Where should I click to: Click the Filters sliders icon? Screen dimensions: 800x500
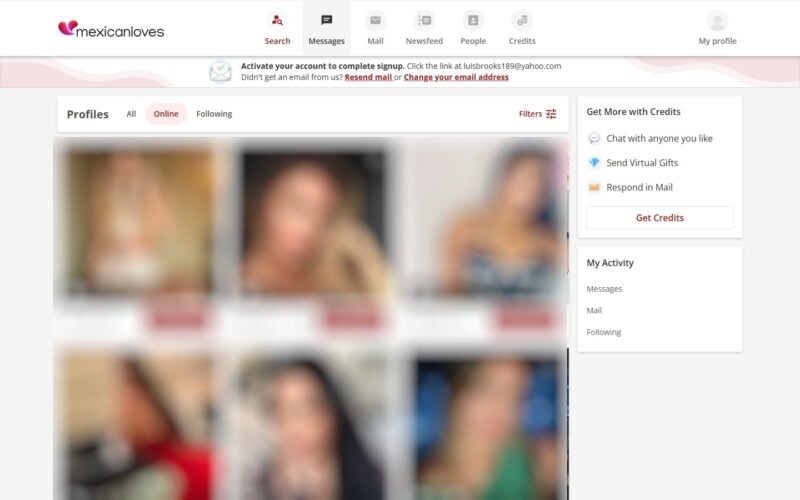click(551, 114)
